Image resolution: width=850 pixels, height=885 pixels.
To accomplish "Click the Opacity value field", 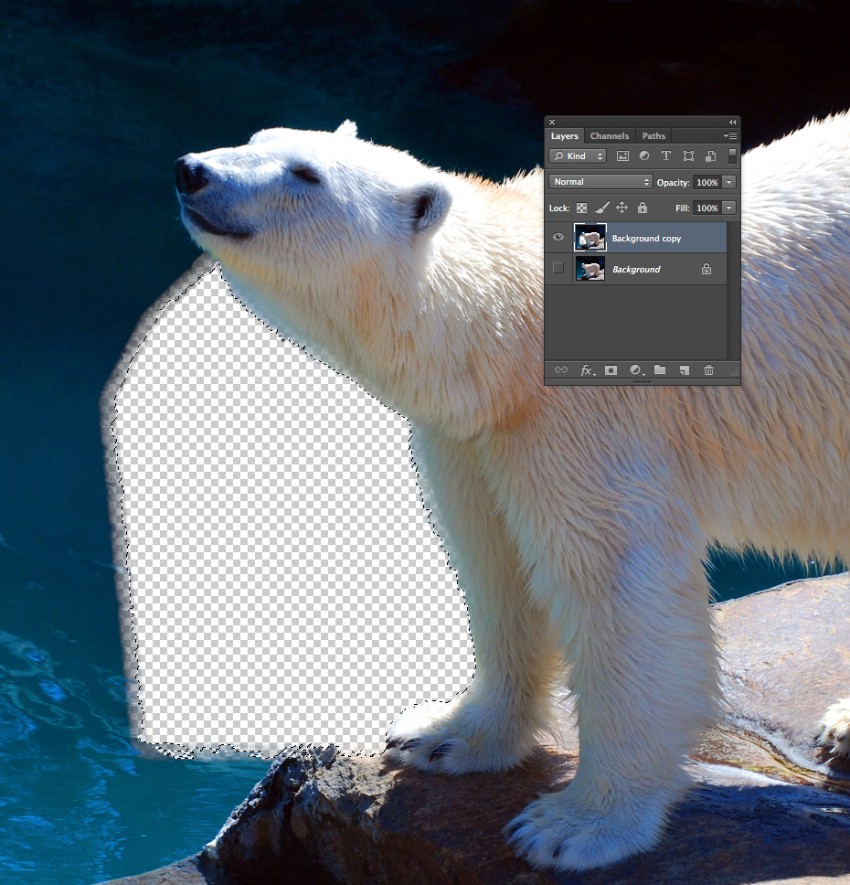I will [707, 182].
